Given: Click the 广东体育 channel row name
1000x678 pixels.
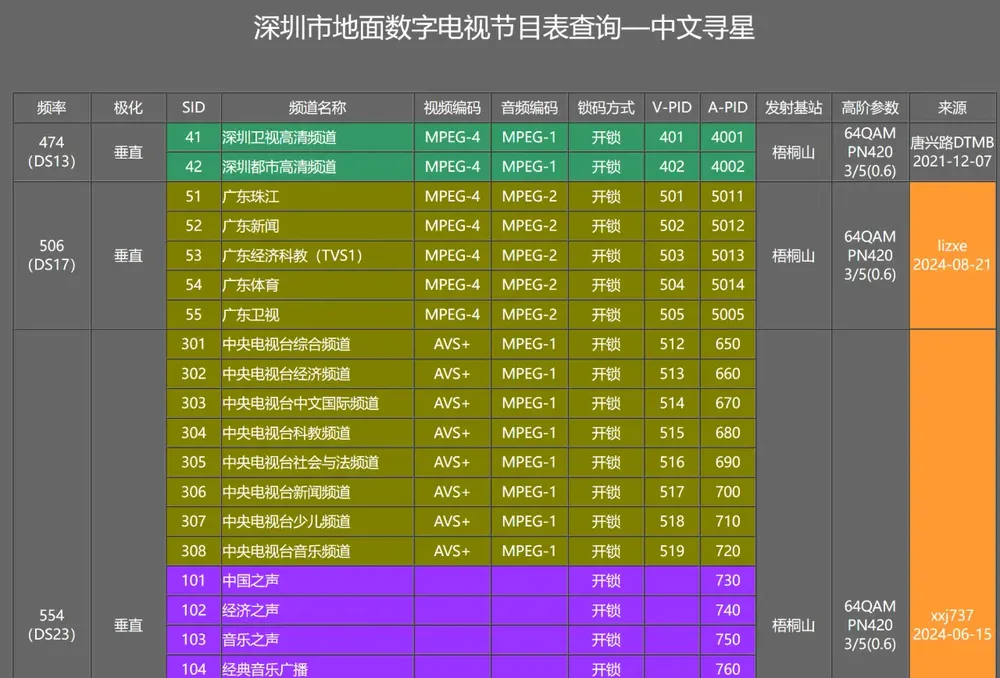Looking at the screenshot, I should [250, 285].
